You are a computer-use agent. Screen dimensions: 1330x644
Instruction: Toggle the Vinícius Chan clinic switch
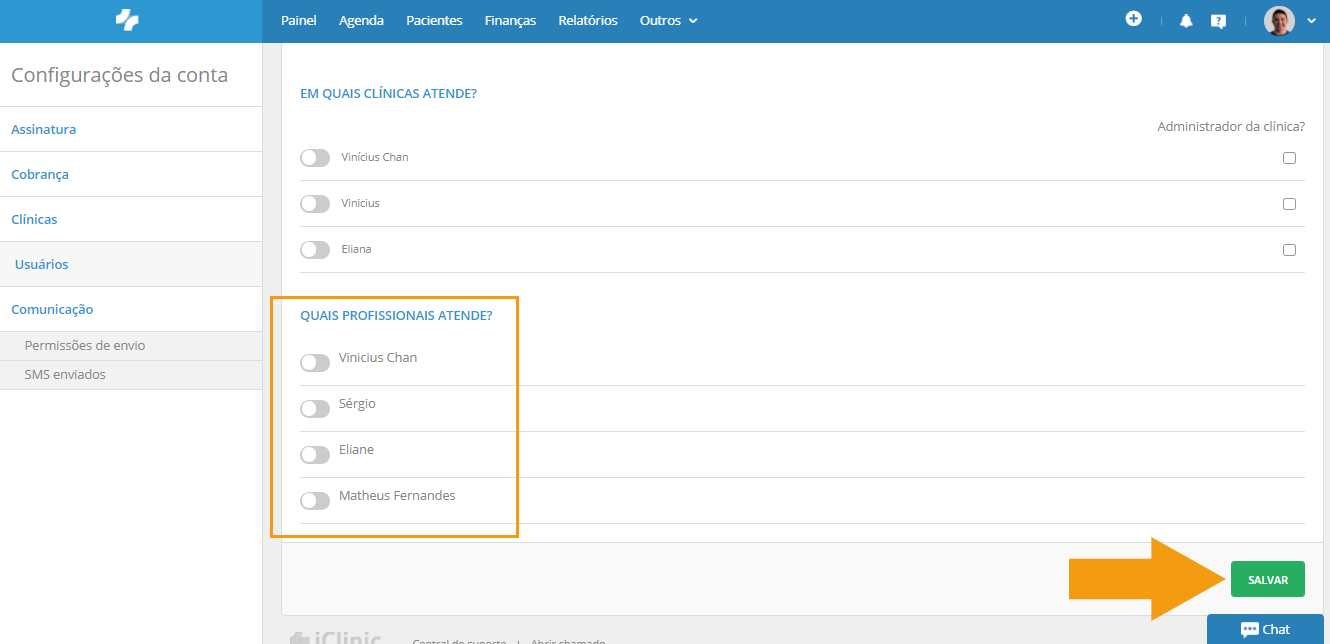click(315, 158)
